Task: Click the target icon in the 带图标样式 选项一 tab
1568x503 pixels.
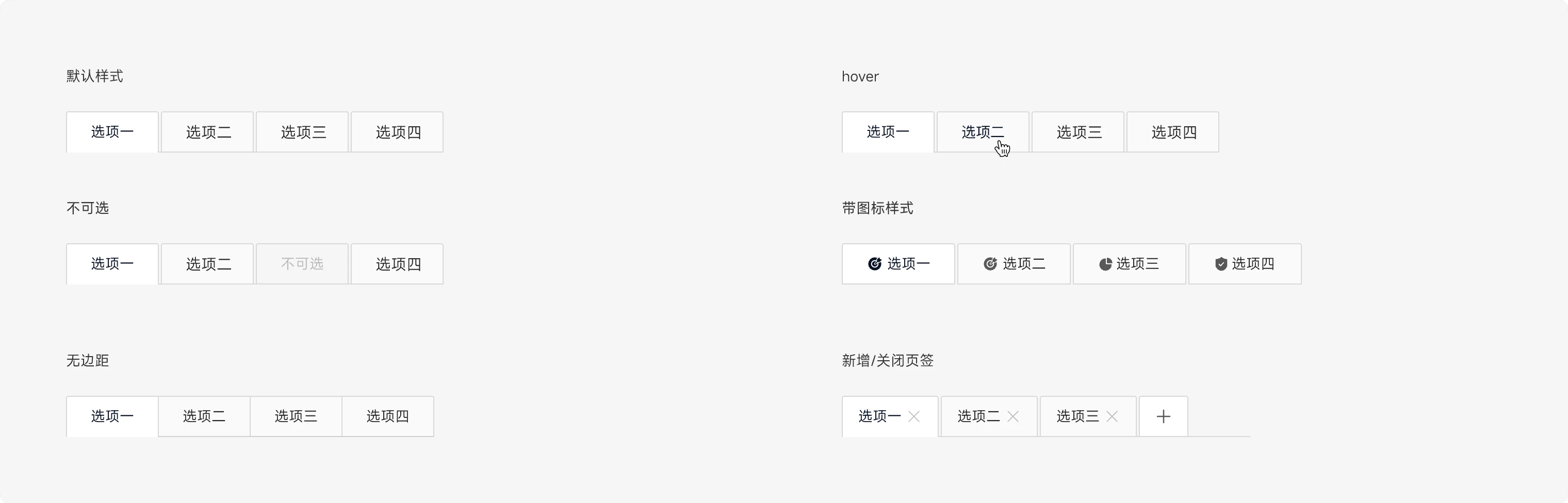Action: coord(875,264)
